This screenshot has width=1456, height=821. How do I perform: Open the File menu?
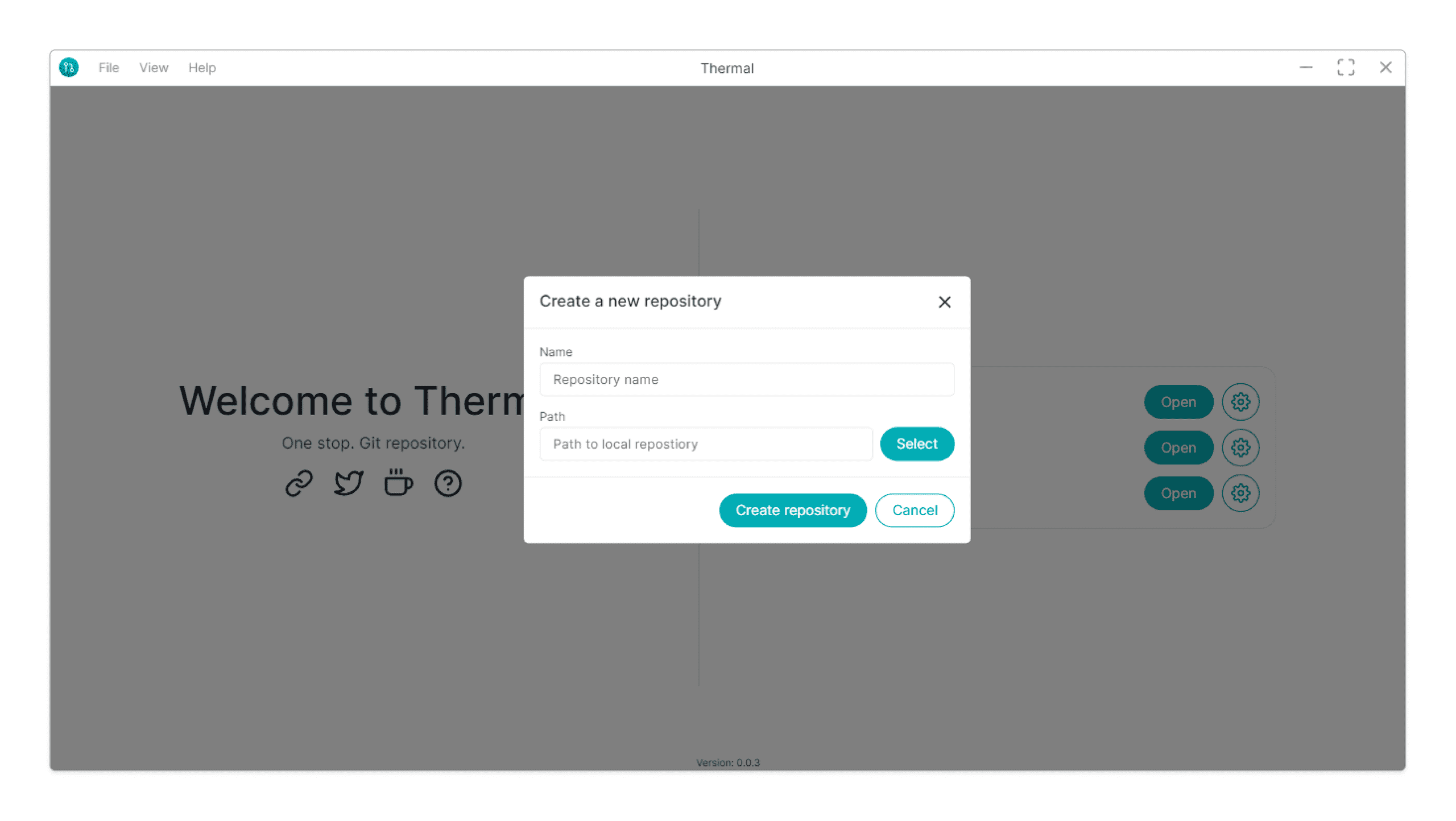coord(108,67)
